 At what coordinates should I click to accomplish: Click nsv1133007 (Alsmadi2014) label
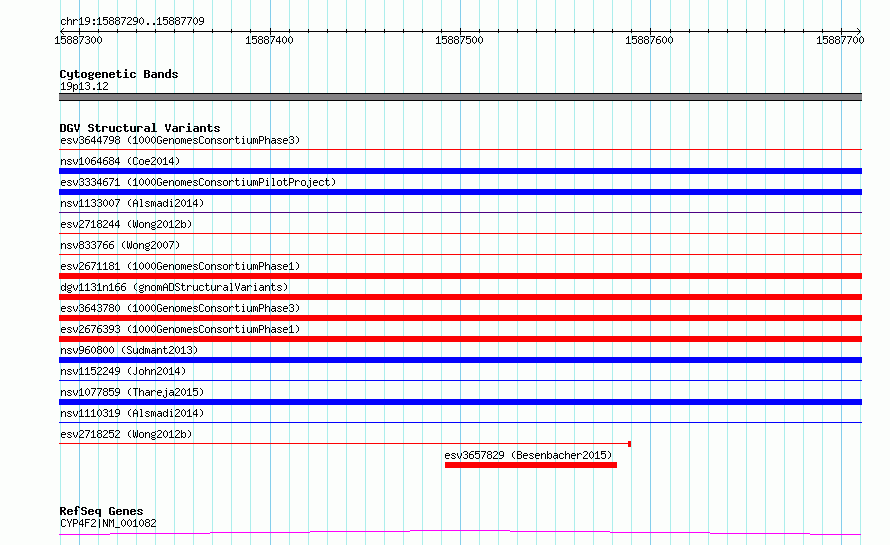[132, 203]
